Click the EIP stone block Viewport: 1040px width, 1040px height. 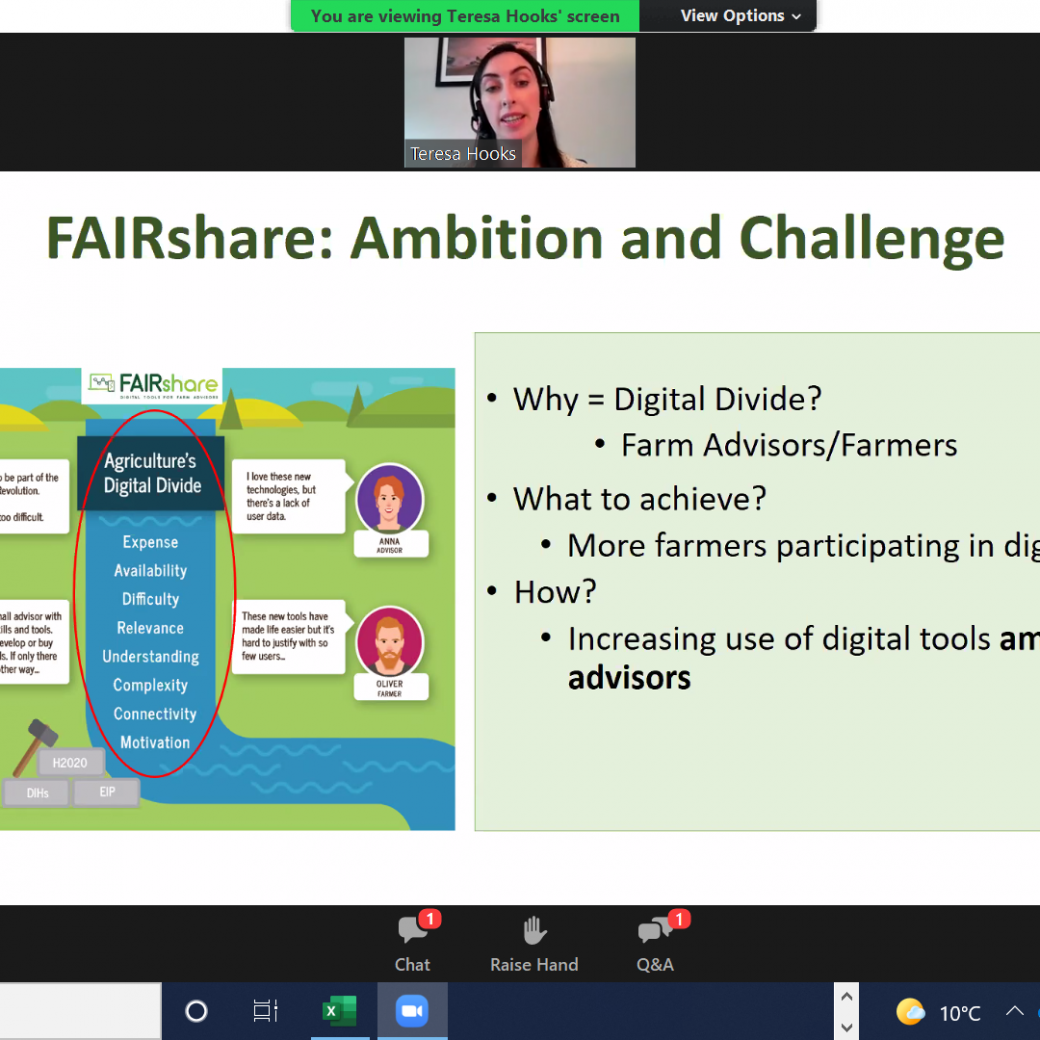point(107,792)
